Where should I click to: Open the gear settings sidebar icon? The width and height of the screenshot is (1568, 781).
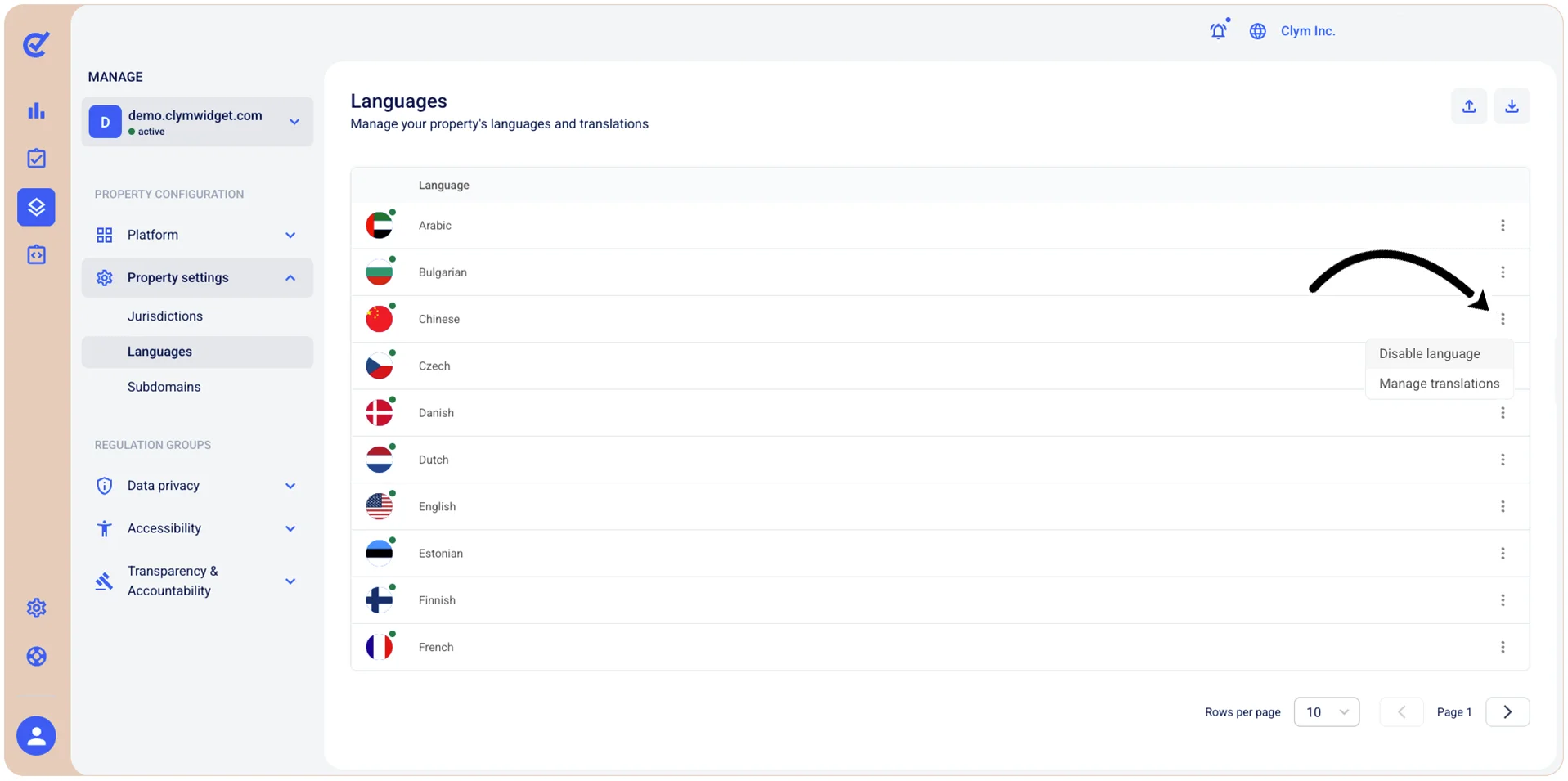pyautogui.click(x=36, y=608)
